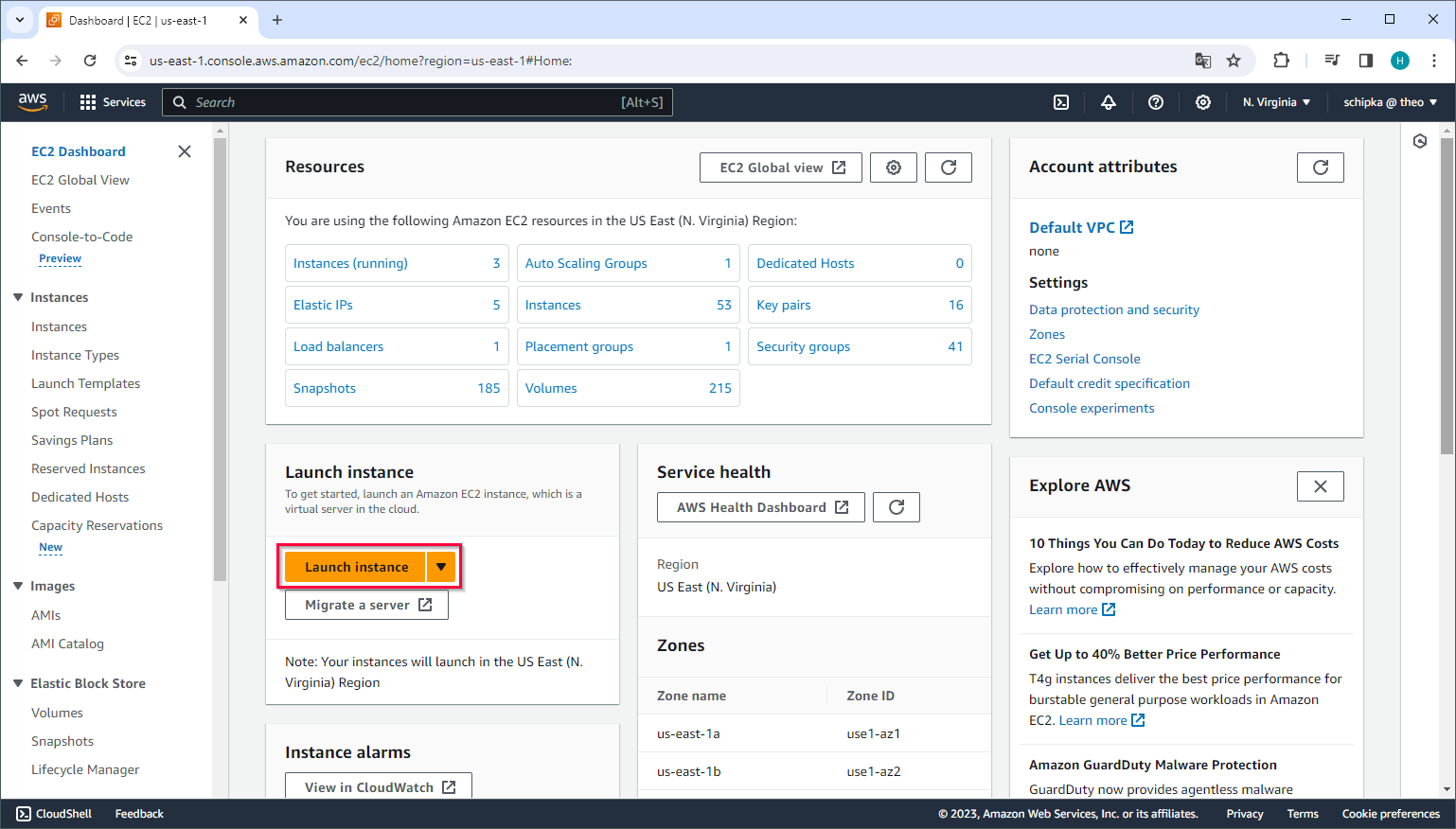Image resolution: width=1456 pixels, height=829 pixels.
Task: Open AWS Health Dashboard button
Action: pos(761,507)
